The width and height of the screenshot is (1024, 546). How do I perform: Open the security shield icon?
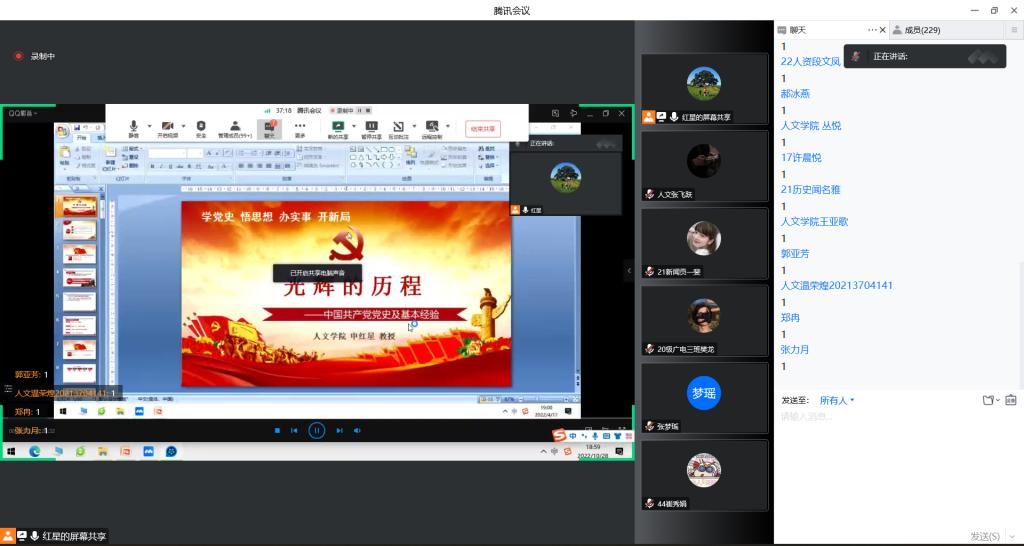pyautogui.click(x=201, y=127)
